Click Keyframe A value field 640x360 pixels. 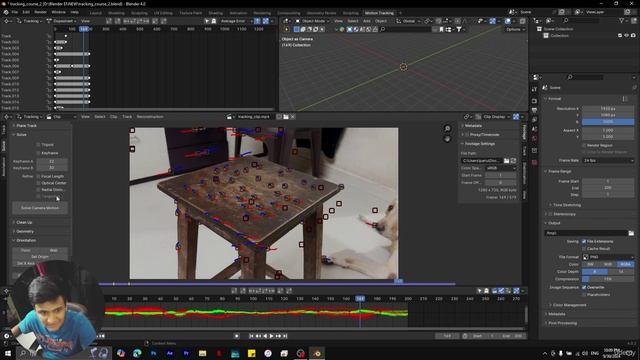(x=52, y=162)
